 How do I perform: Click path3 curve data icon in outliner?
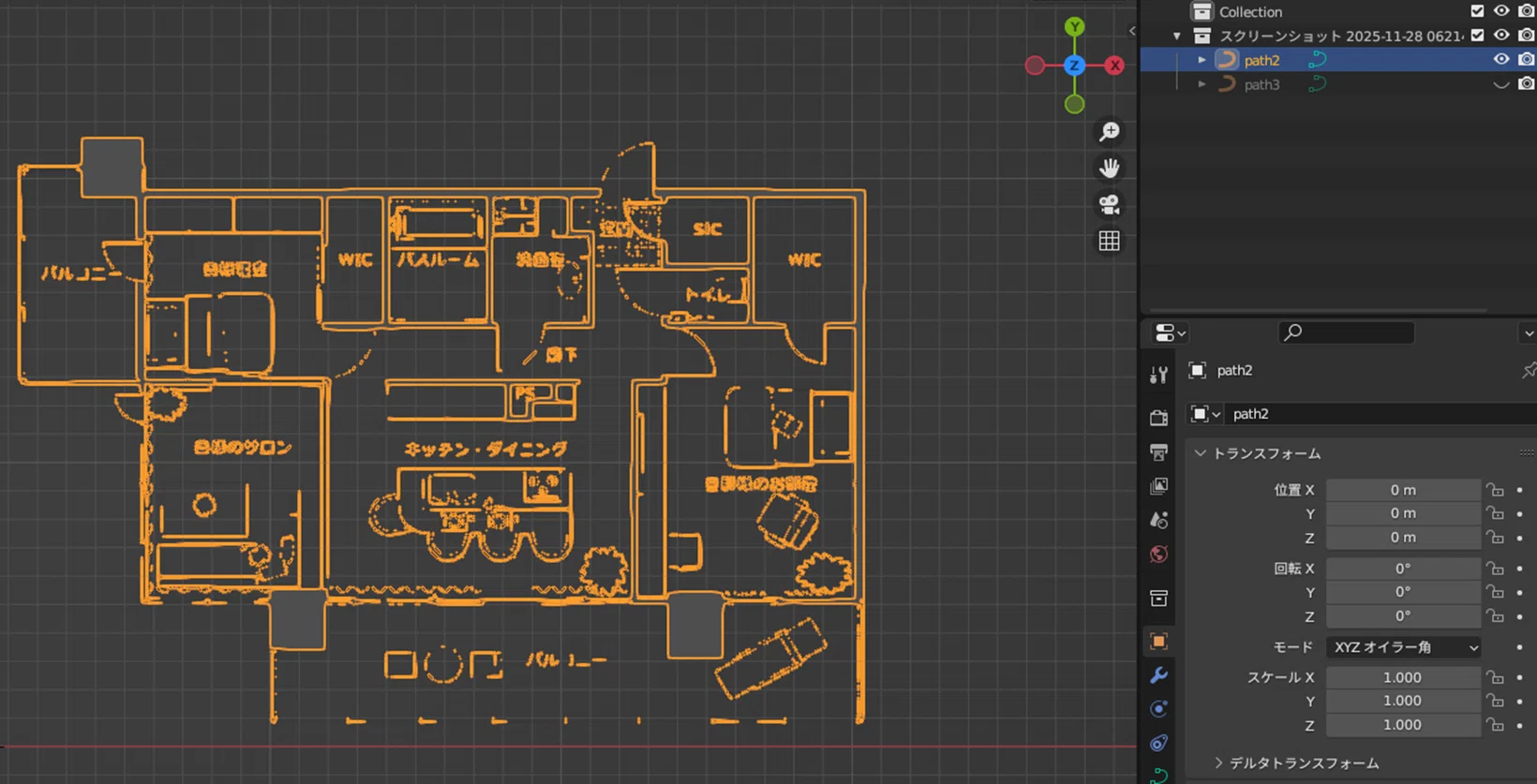1317,84
